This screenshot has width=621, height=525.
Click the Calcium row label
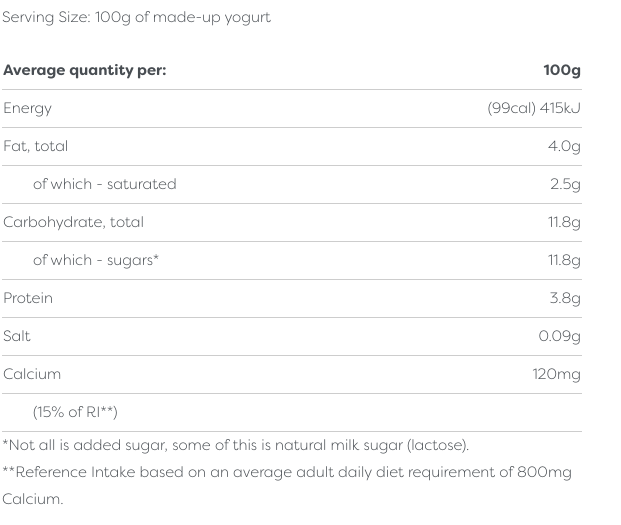tap(32, 374)
